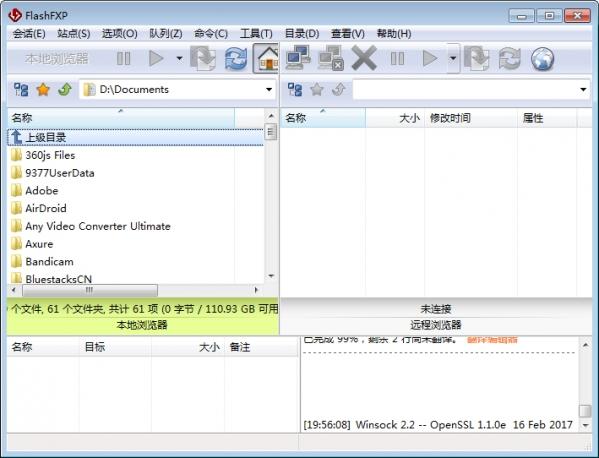Click the local favorites star icon
This screenshot has height=458, width=599.
click(43, 90)
